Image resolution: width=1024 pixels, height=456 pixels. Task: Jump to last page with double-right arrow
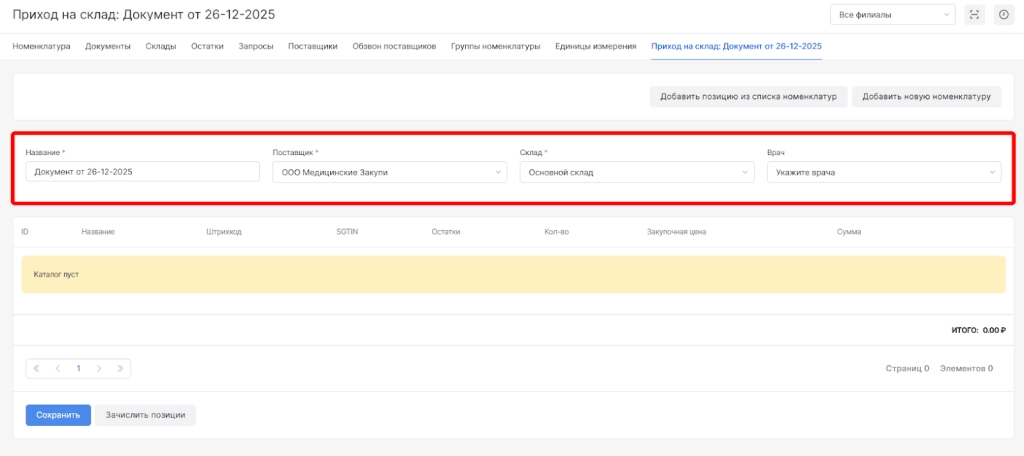[x=120, y=368]
